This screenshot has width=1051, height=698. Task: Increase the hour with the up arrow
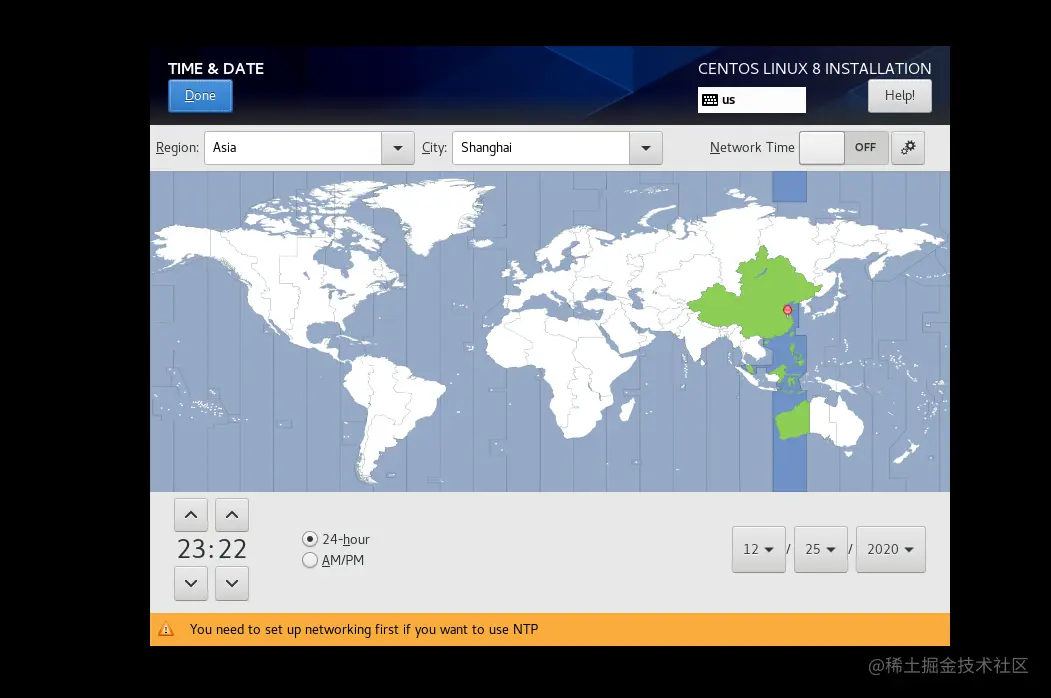[191, 515]
